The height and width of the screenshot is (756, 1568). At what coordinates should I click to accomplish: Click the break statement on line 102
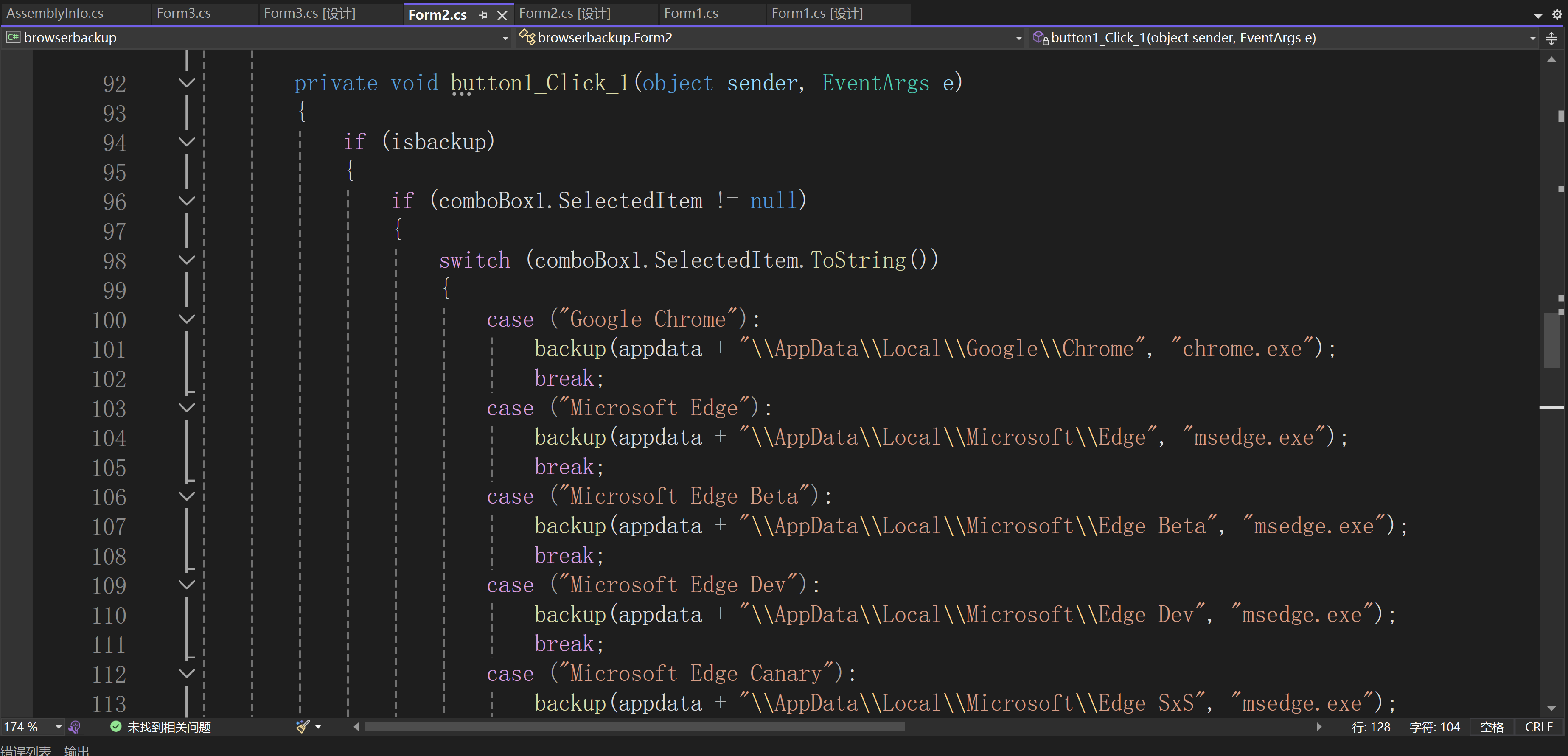[x=564, y=378]
